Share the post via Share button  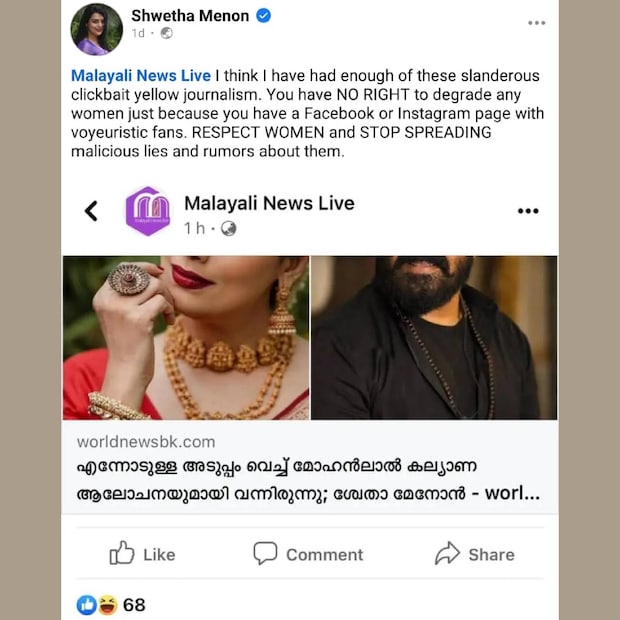[x=474, y=554]
